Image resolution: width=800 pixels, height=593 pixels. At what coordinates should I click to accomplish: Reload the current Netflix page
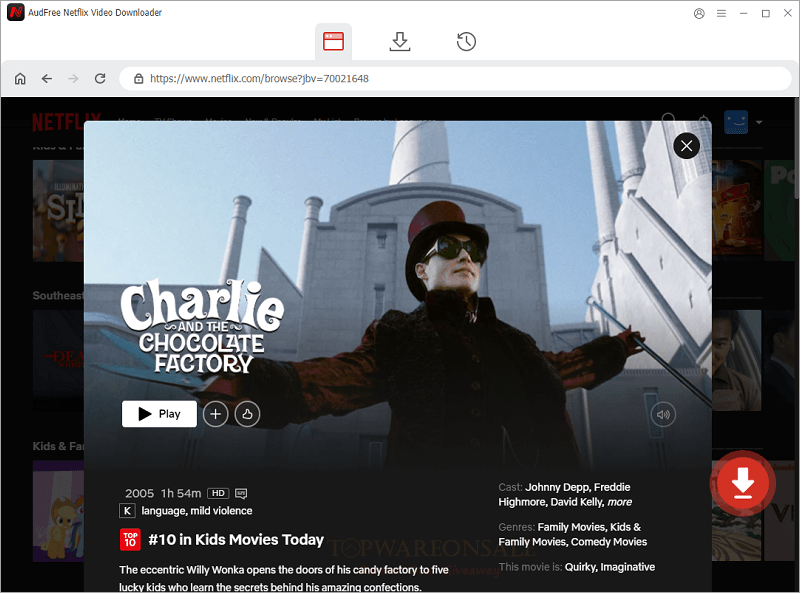pos(100,79)
